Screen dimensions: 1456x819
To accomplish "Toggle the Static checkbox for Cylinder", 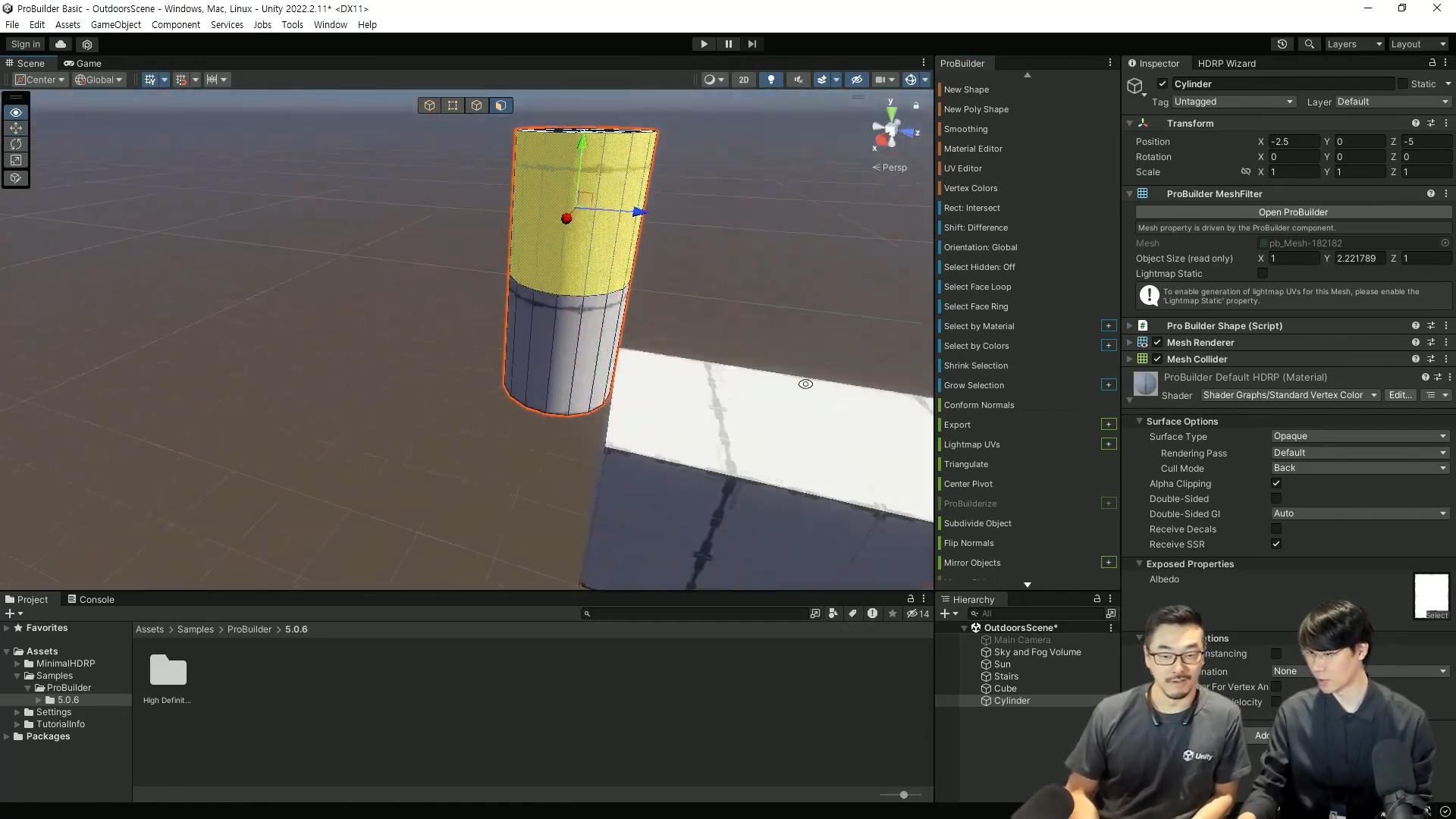I will point(1403,84).
